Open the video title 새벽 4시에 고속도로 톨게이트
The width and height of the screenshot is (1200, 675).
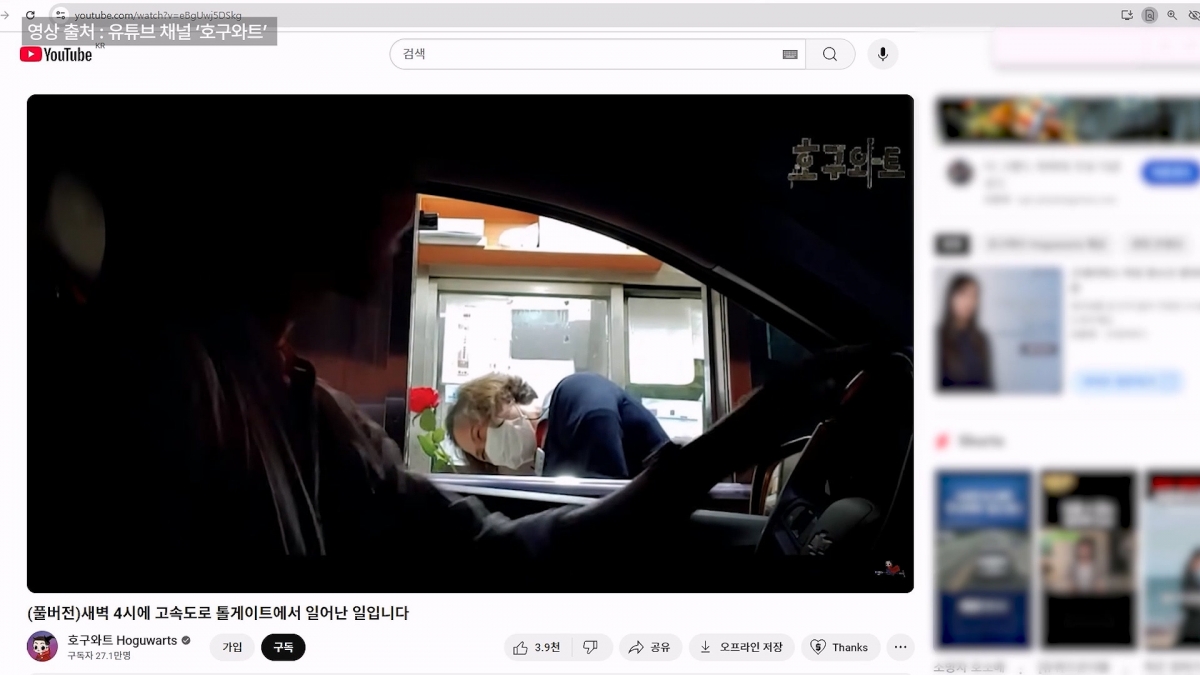218,613
